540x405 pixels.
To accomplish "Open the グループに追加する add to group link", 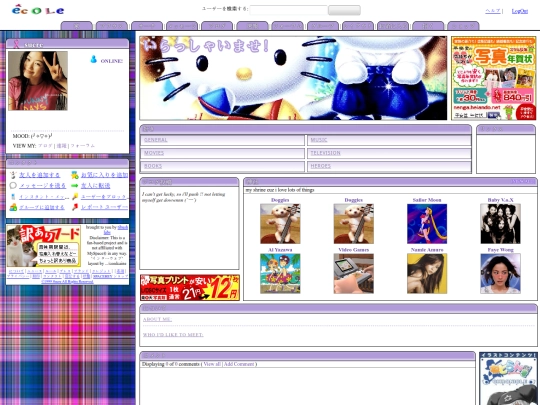I will 42,207.
